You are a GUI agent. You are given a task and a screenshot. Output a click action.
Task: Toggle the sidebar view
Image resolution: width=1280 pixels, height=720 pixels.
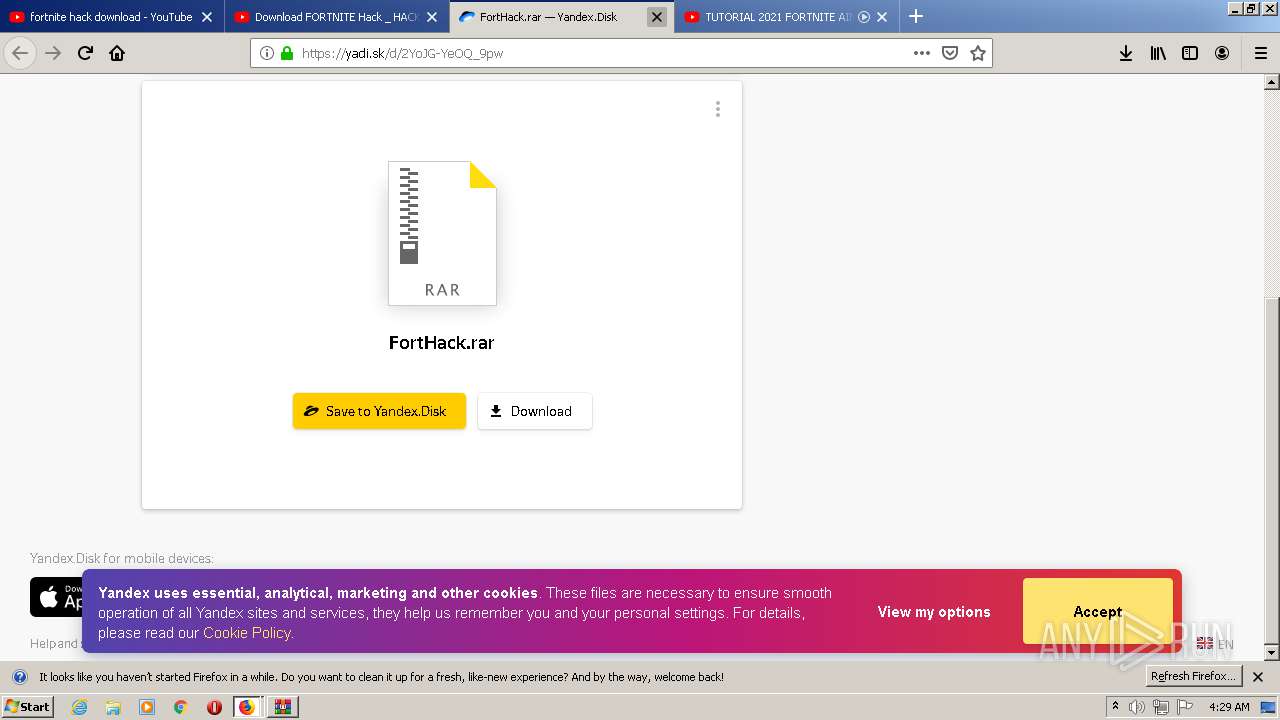click(x=1190, y=53)
